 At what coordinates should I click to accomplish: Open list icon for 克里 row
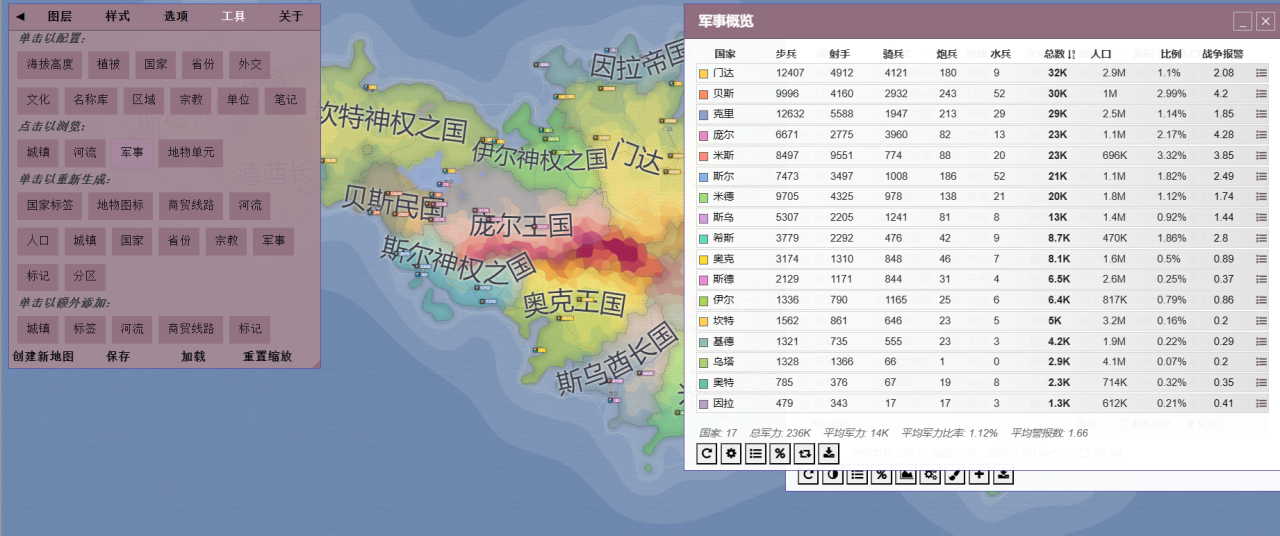pyautogui.click(x=1261, y=114)
